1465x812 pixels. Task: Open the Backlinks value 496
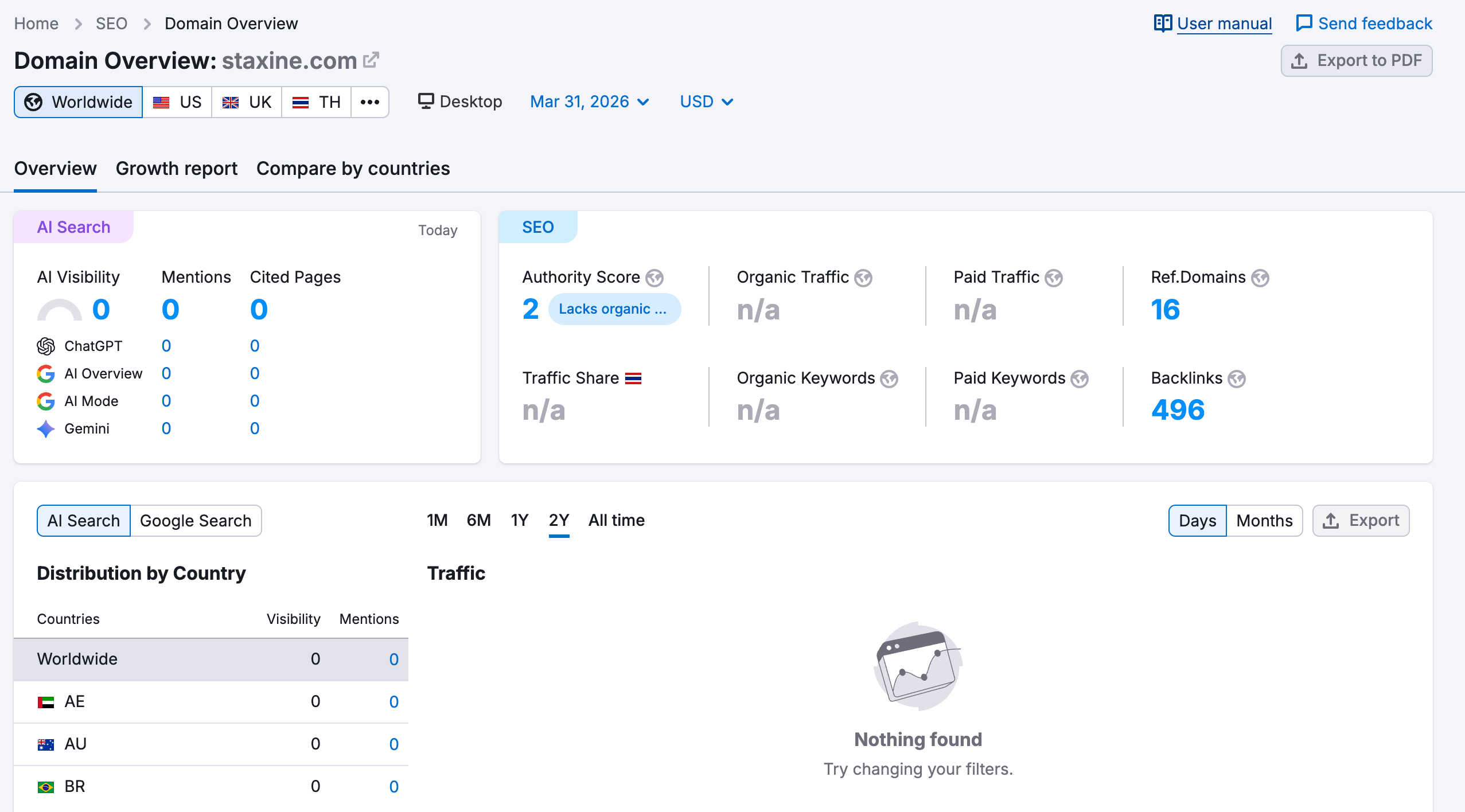pyautogui.click(x=1178, y=410)
